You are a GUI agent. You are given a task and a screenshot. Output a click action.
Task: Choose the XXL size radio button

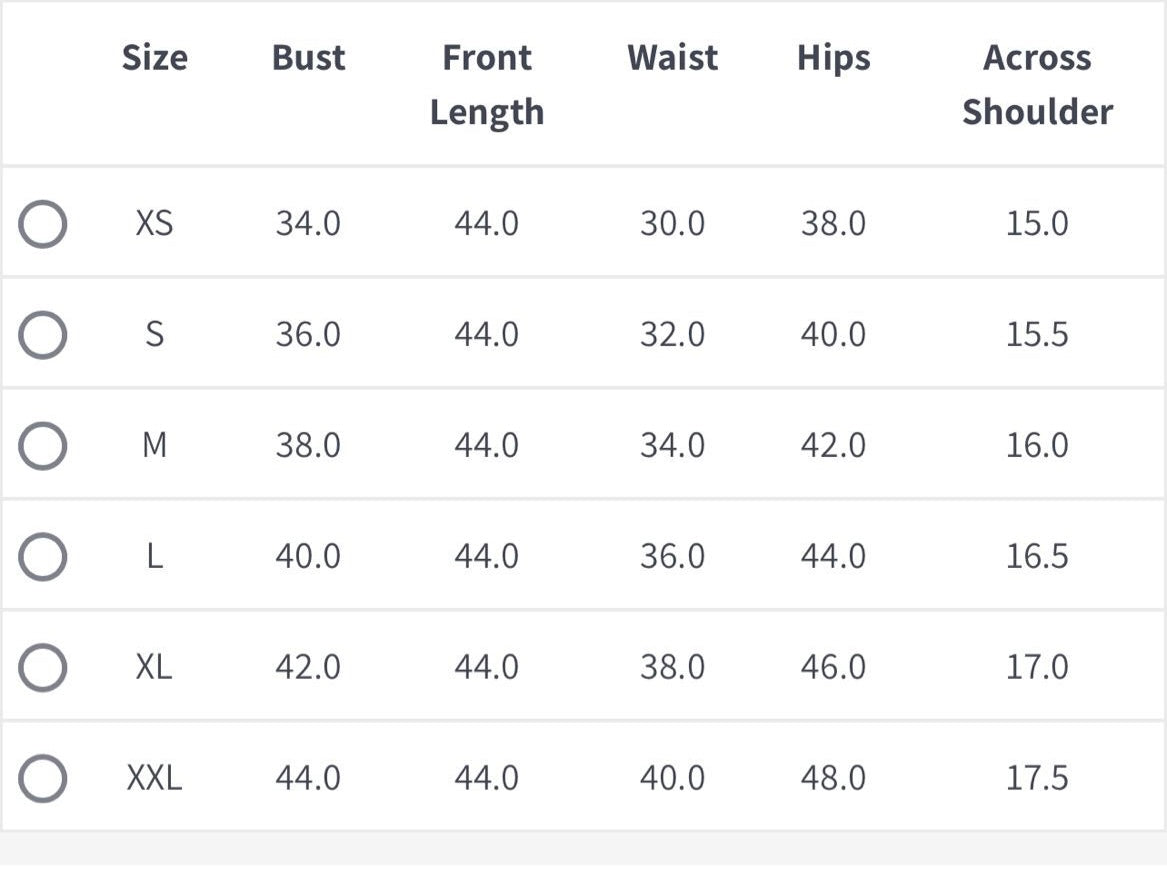coord(42,778)
